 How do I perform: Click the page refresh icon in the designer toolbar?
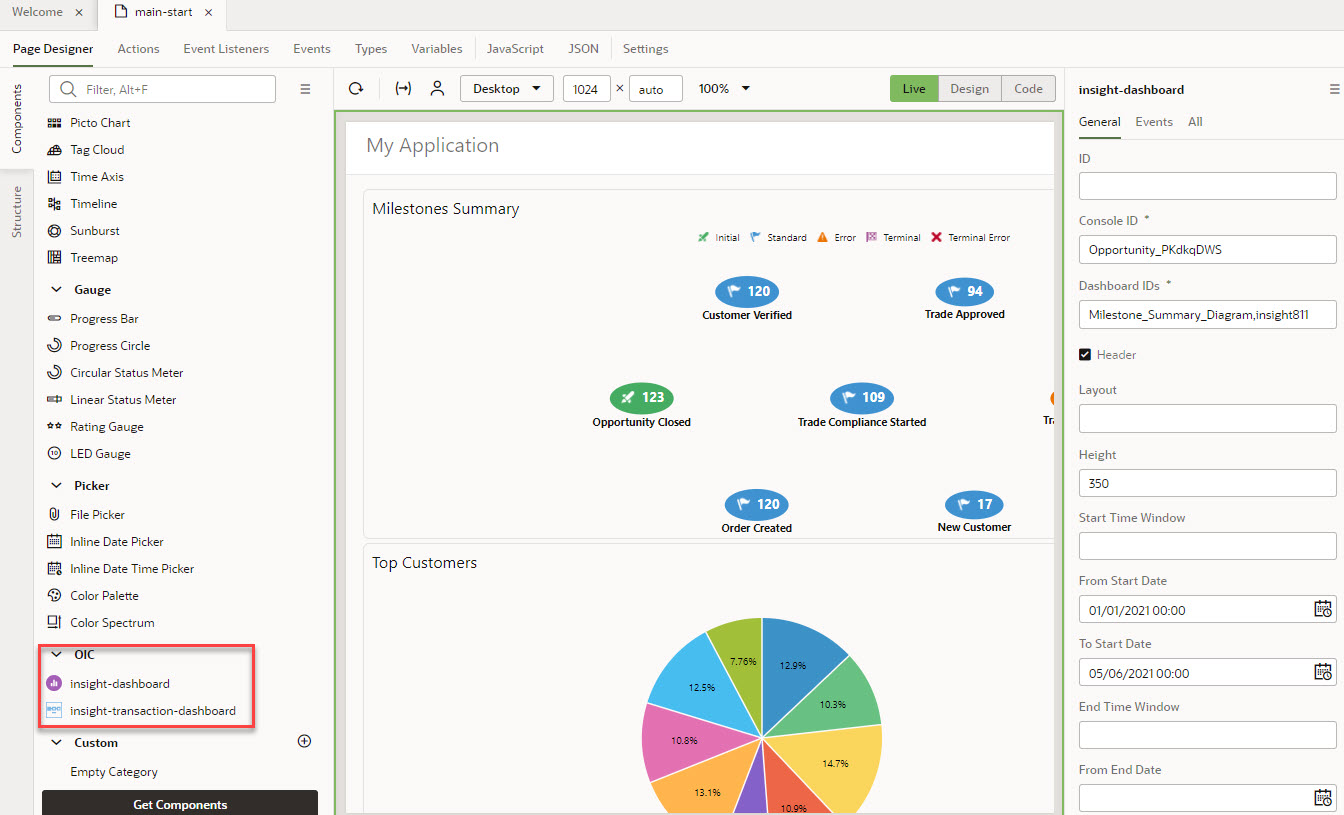tap(356, 88)
